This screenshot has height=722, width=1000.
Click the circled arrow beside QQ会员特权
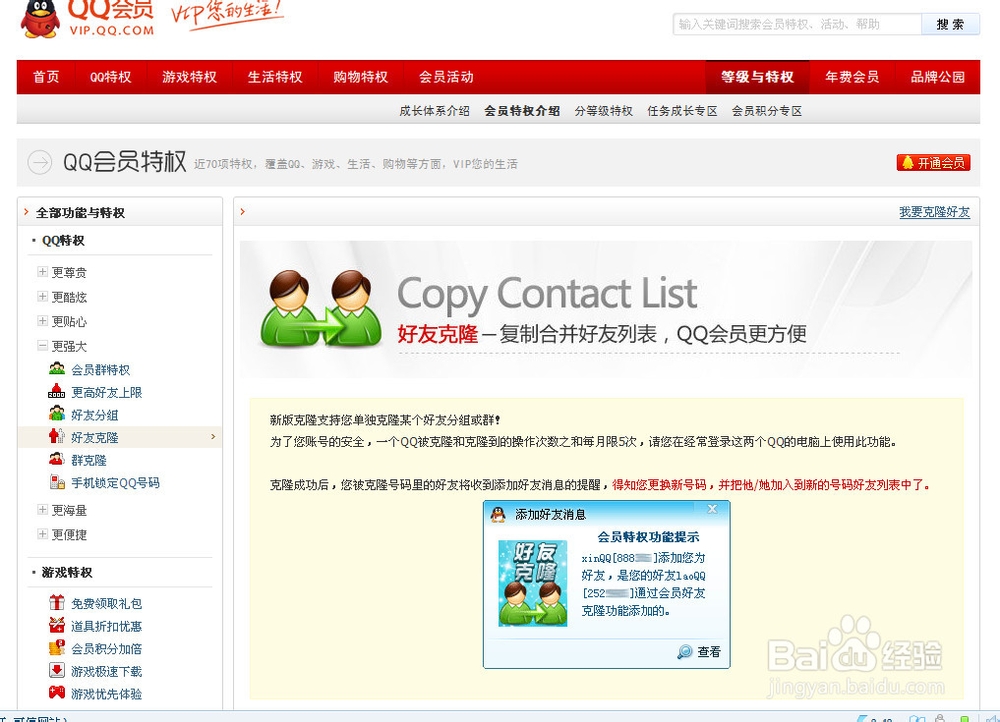pyautogui.click(x=40, y=162)
